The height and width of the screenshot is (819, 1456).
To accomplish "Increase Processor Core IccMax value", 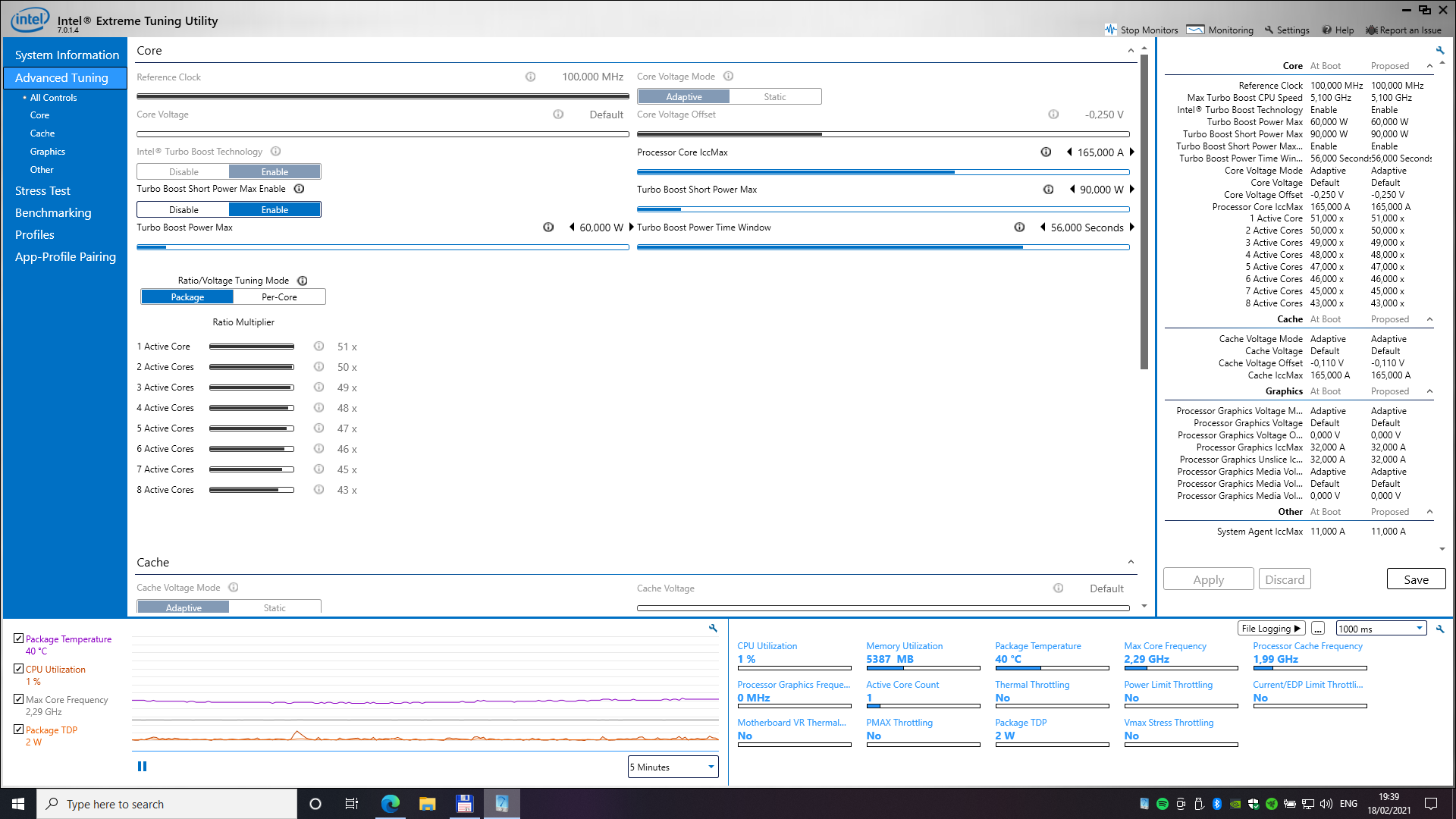I will tap(1132, 152).
